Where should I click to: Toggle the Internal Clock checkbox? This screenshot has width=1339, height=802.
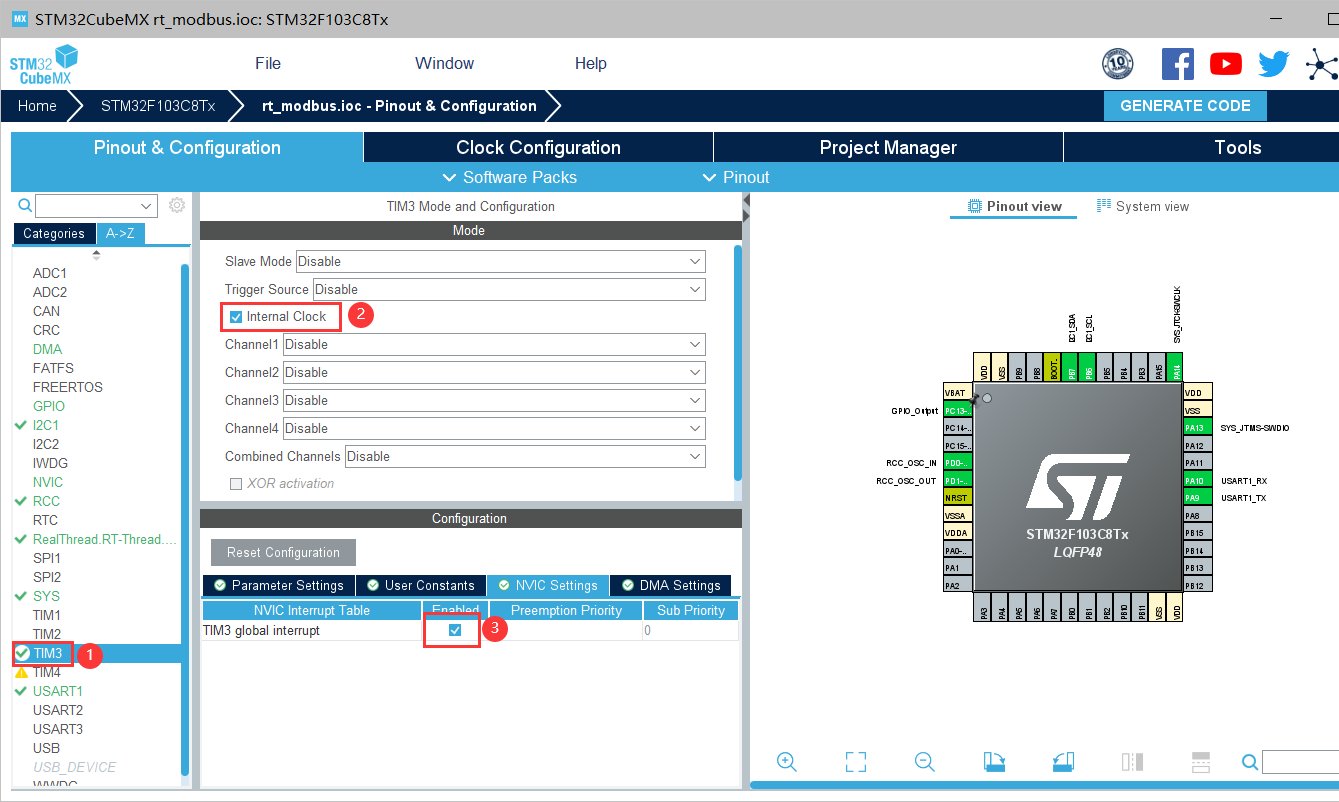pyautogui.click(x=236, y=317)
